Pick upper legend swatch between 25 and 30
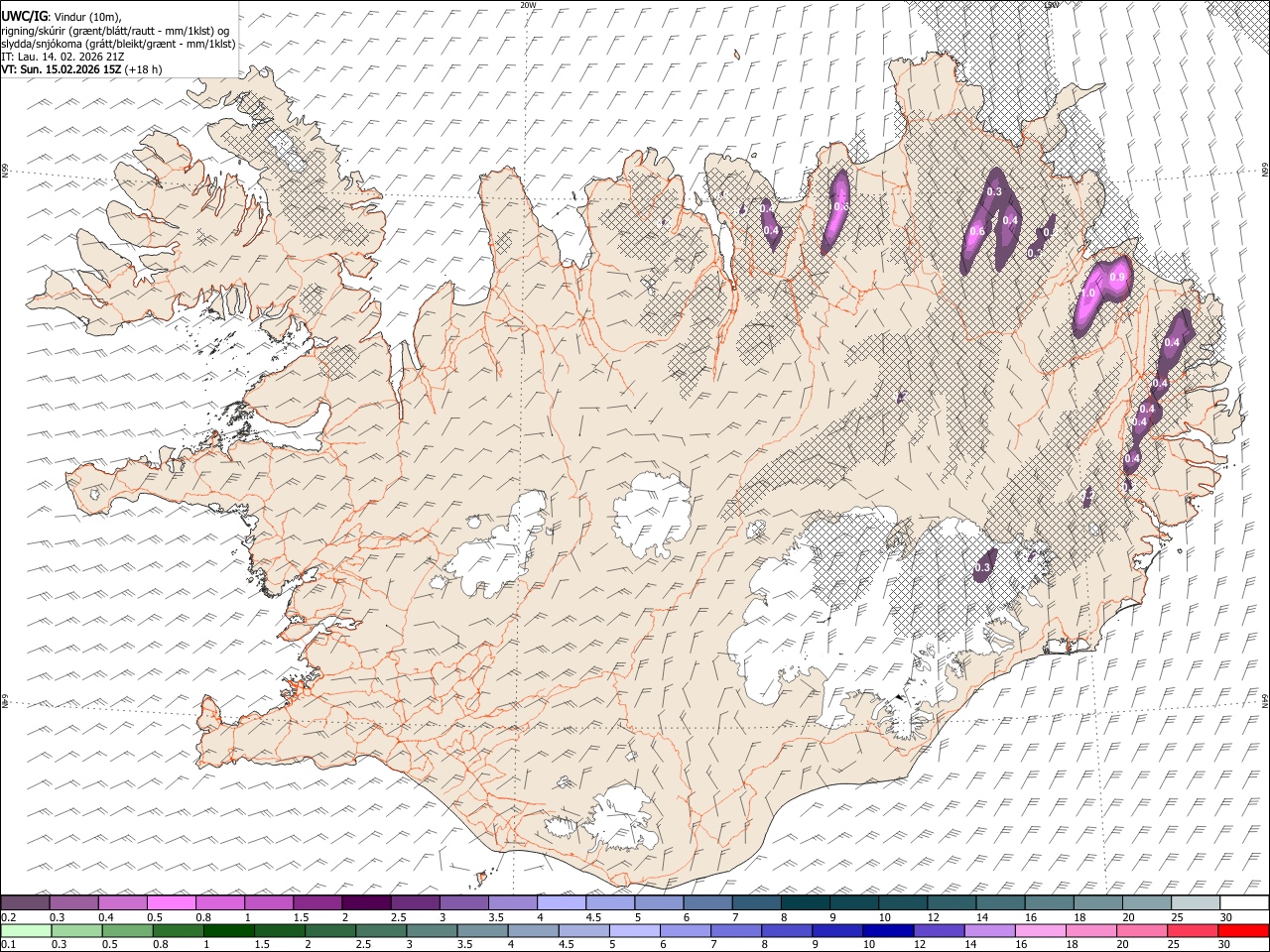Image resolution: width=1270 pixels, height=952 pixels. (1196, 903)
